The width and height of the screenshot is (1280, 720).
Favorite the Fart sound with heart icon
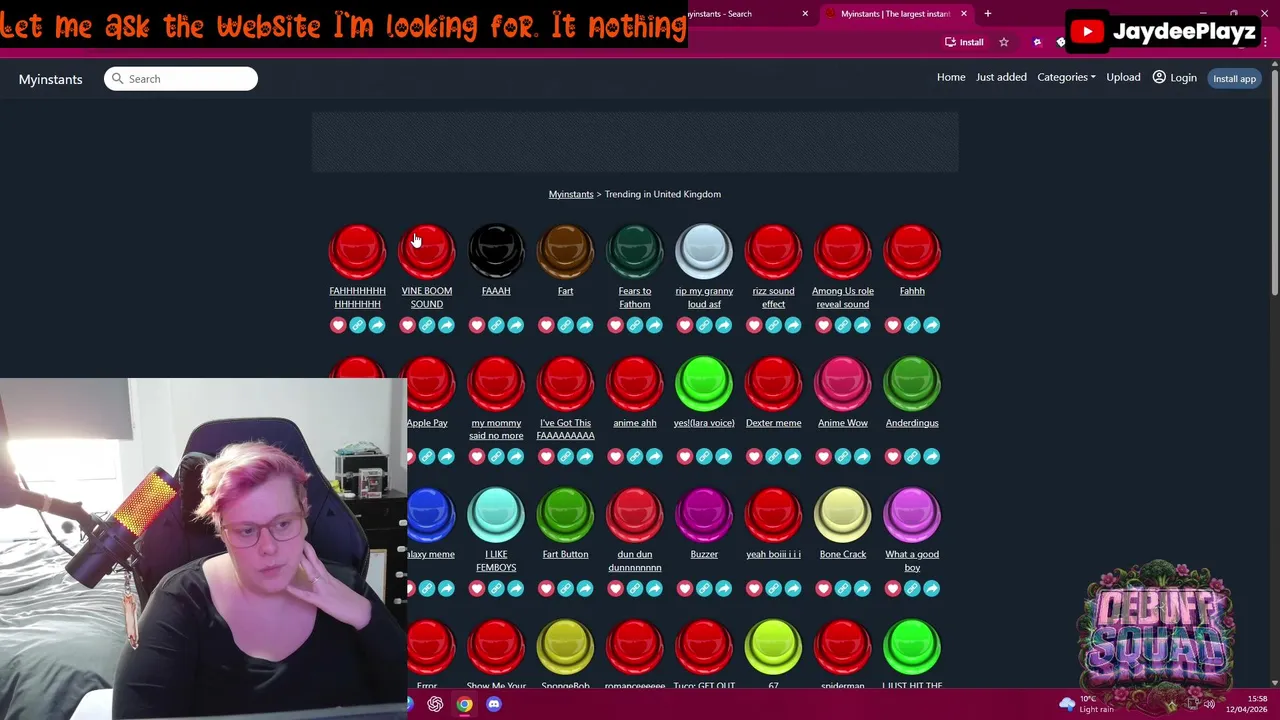coord(546,325)
